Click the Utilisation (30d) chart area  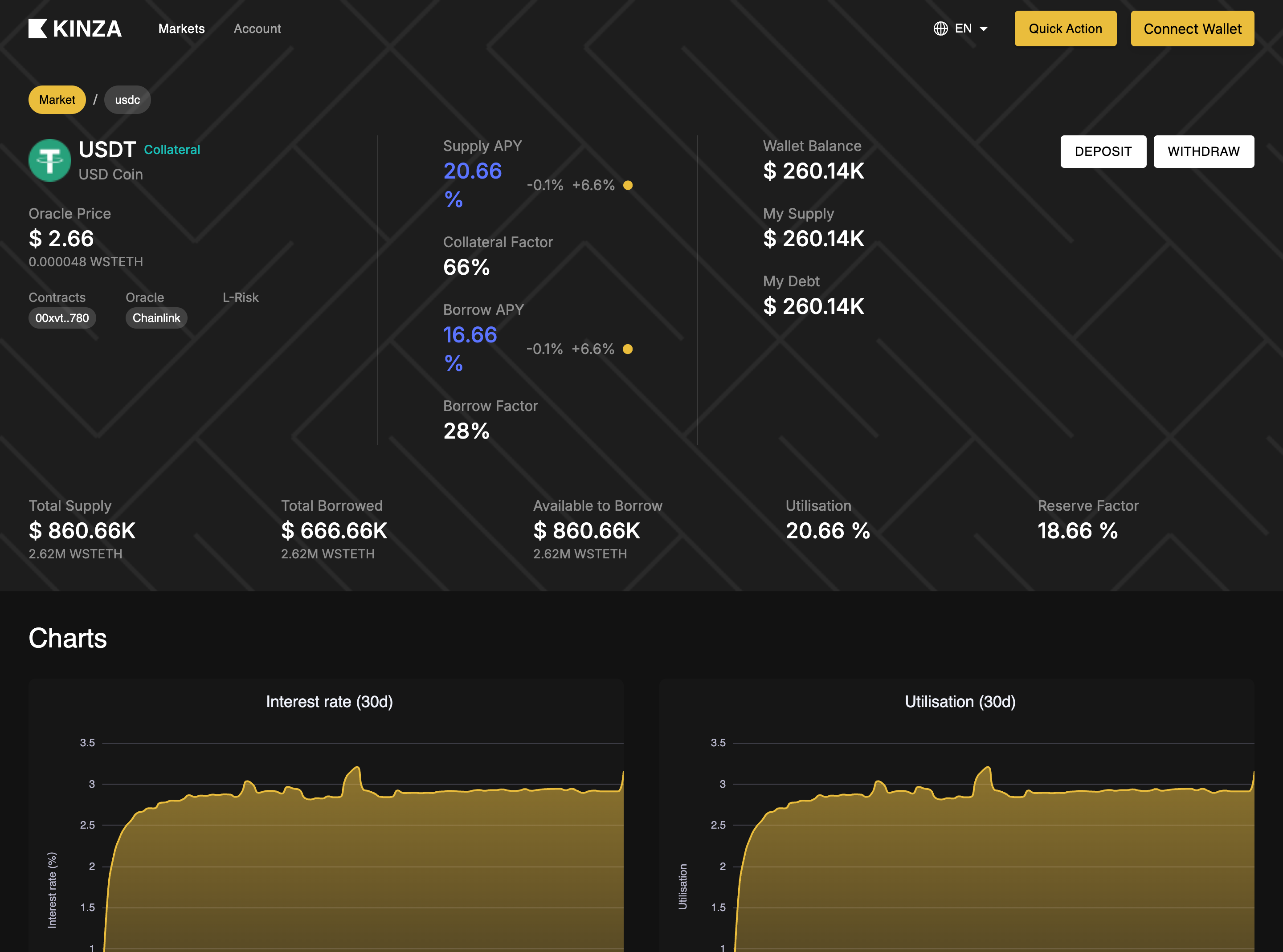point(980,864)
